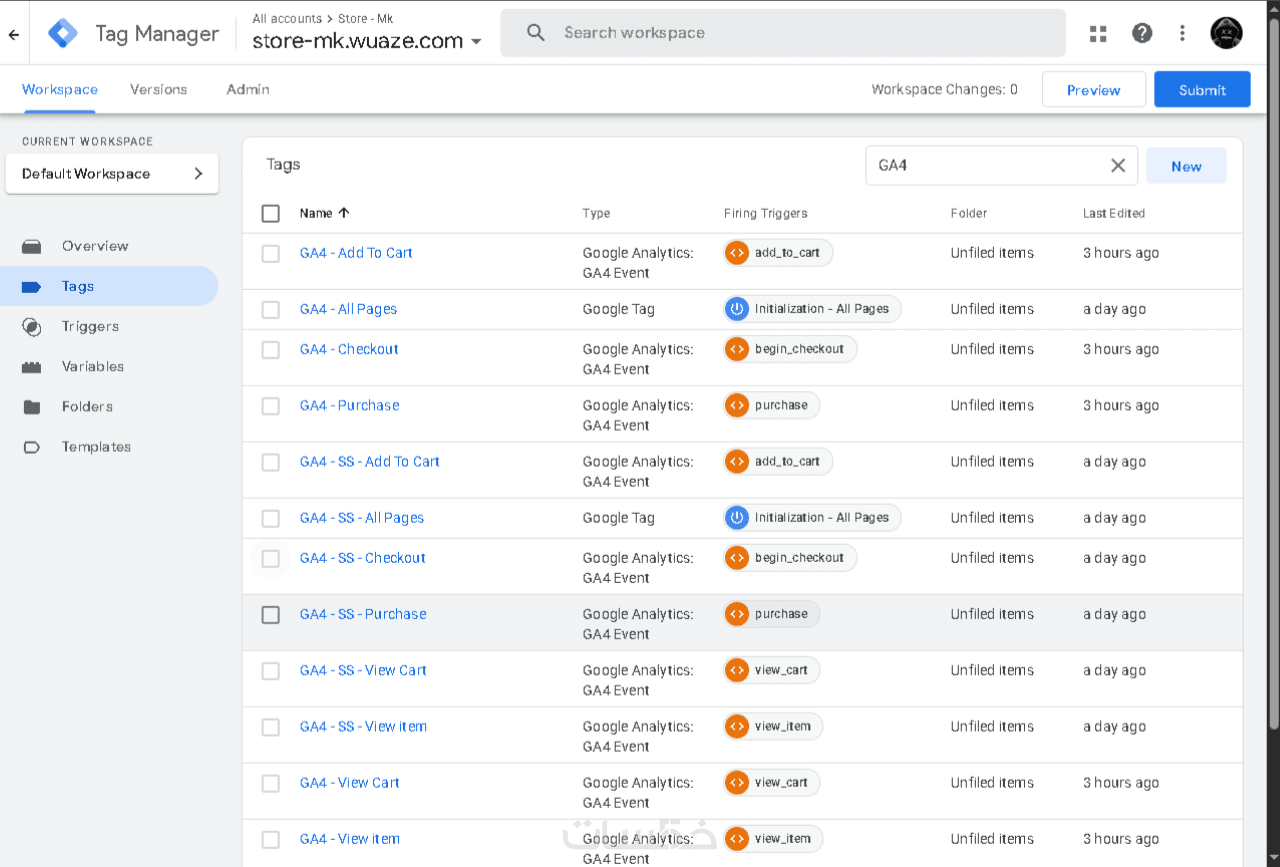Open the three-dot more options menu
Screen dimensions: 1280x867
coord(1182,33)
